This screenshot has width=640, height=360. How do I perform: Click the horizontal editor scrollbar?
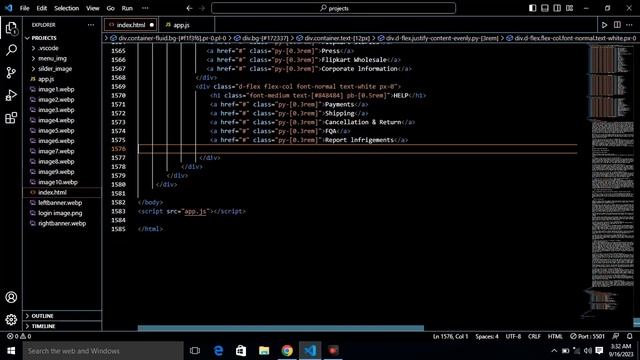click(280, 328)
